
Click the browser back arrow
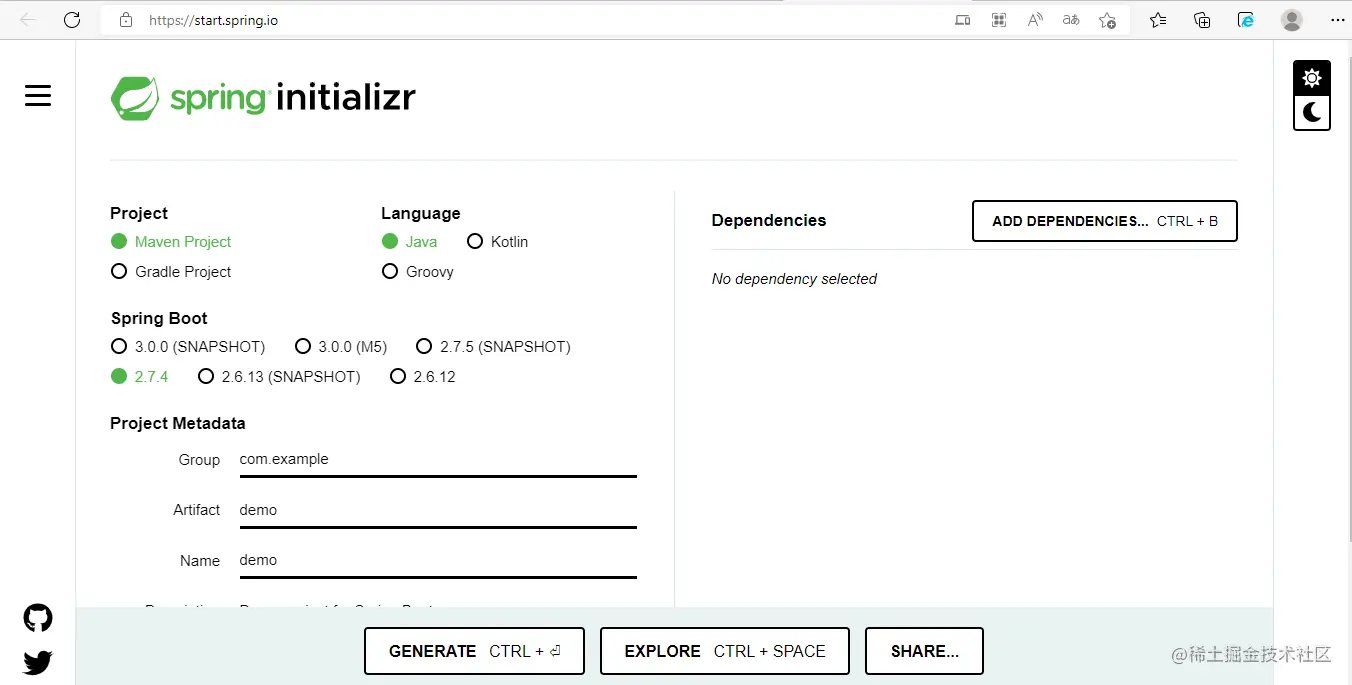coord(28,20)
